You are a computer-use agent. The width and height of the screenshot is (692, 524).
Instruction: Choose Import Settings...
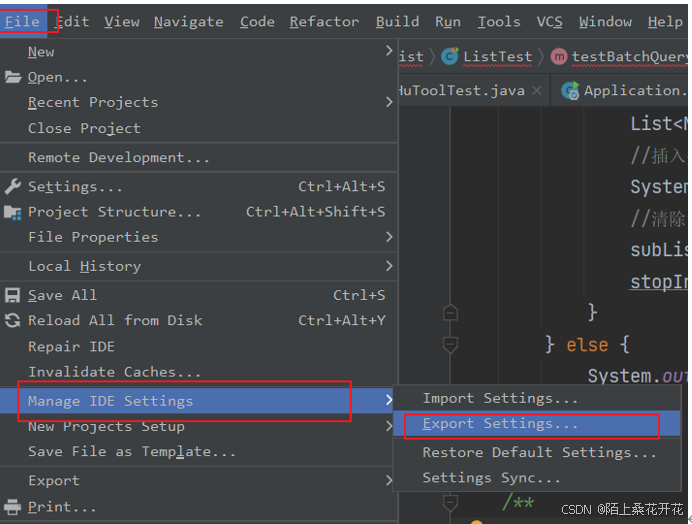pyautogui.click(x=537, y=398)
